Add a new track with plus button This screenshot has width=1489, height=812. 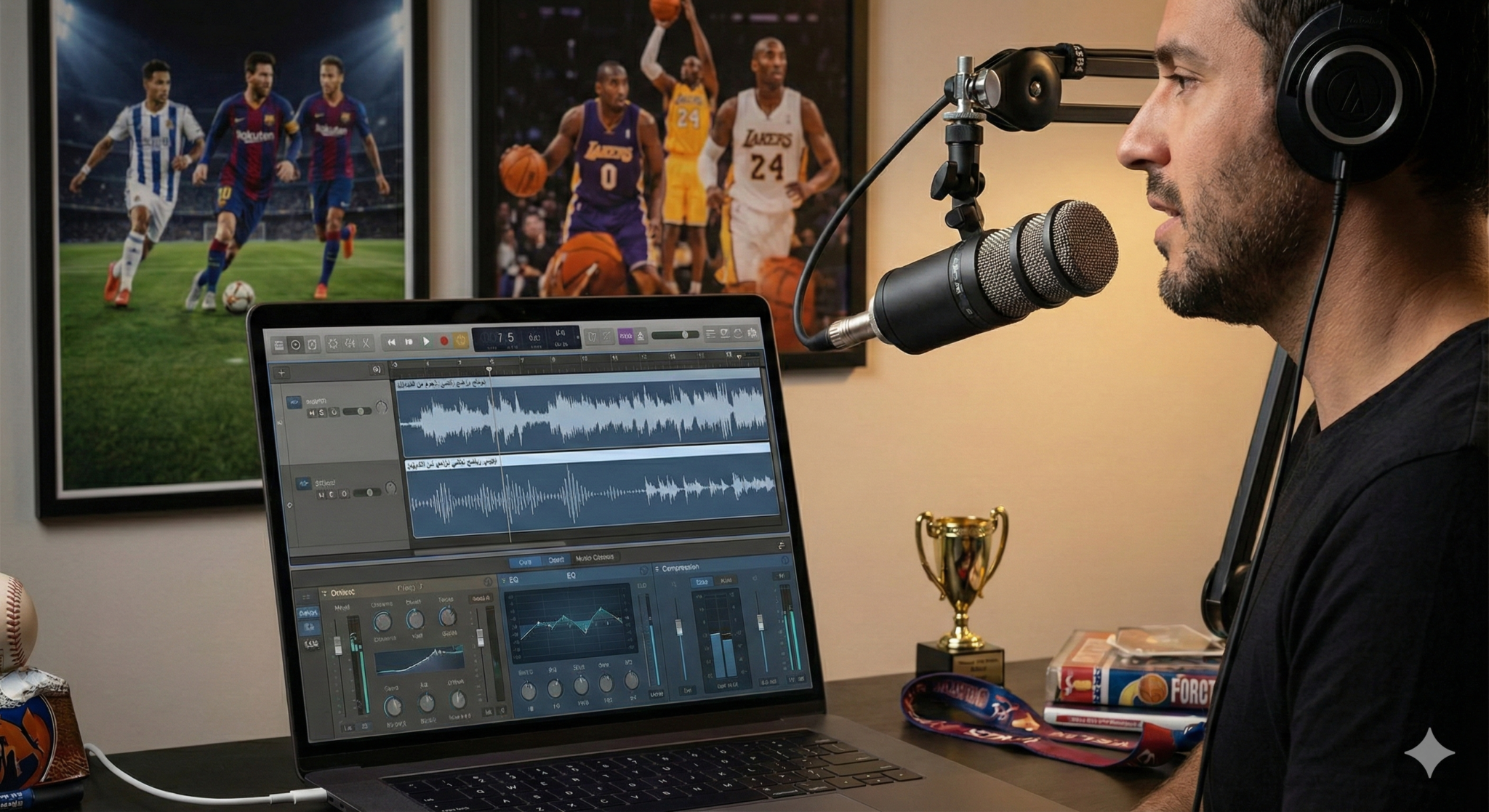(x=281, y=373)
